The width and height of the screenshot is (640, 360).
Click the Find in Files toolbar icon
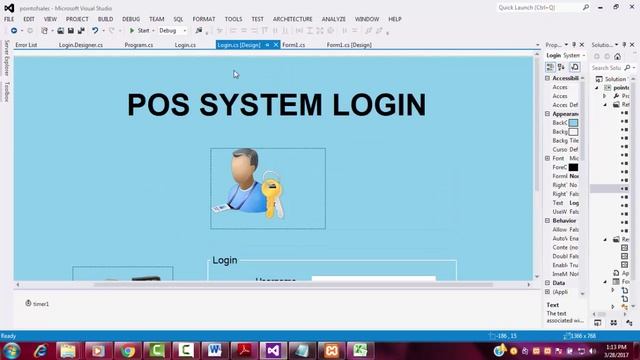(x=199, y=31)
